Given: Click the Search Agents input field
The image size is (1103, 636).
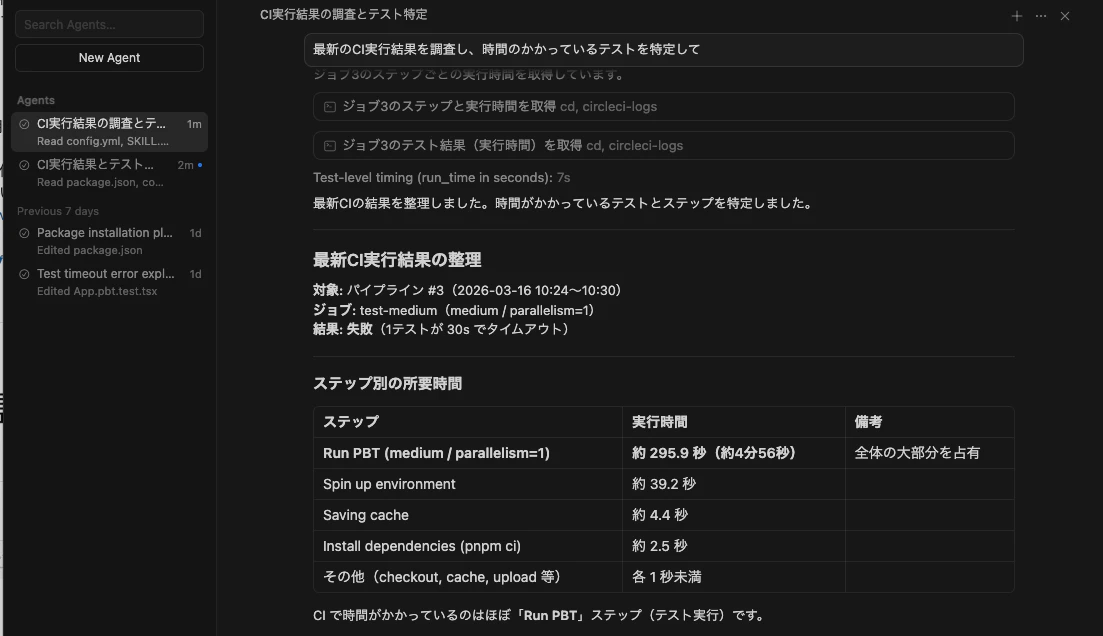Looking at the screenshot, I should click(x=109, y=25).
